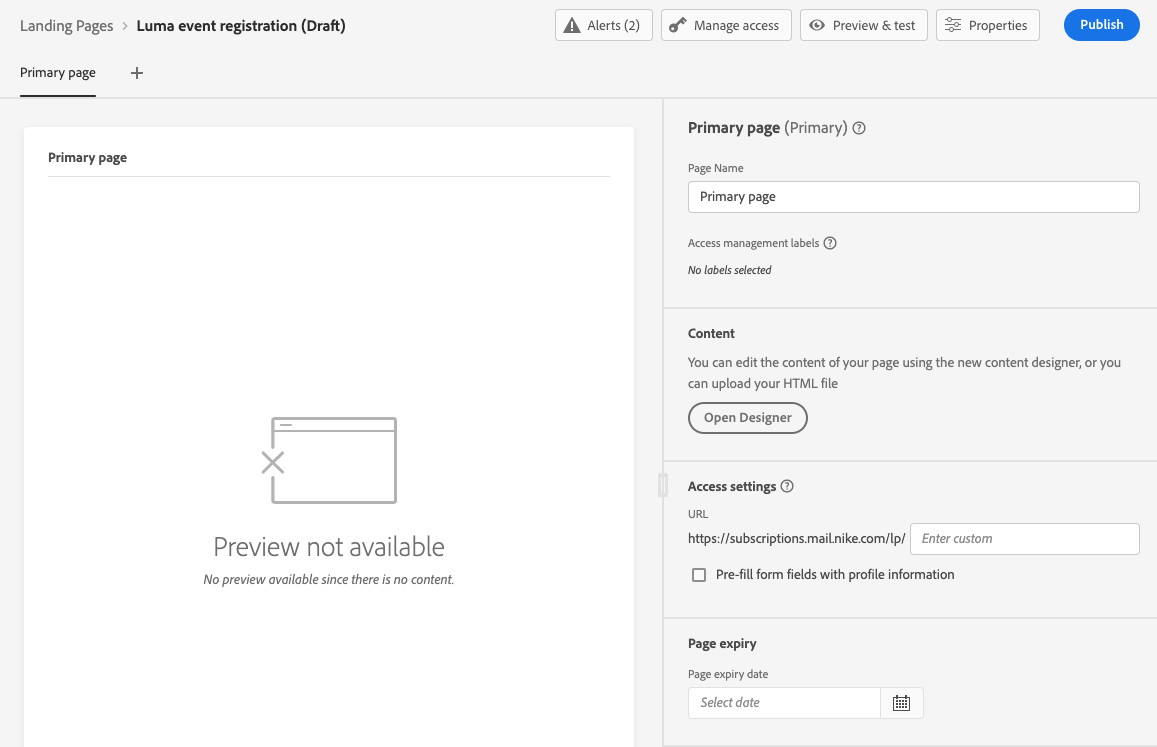The image size is (1157, 747).
Task: Show help for Access management labels
Action: pos(830,243)
